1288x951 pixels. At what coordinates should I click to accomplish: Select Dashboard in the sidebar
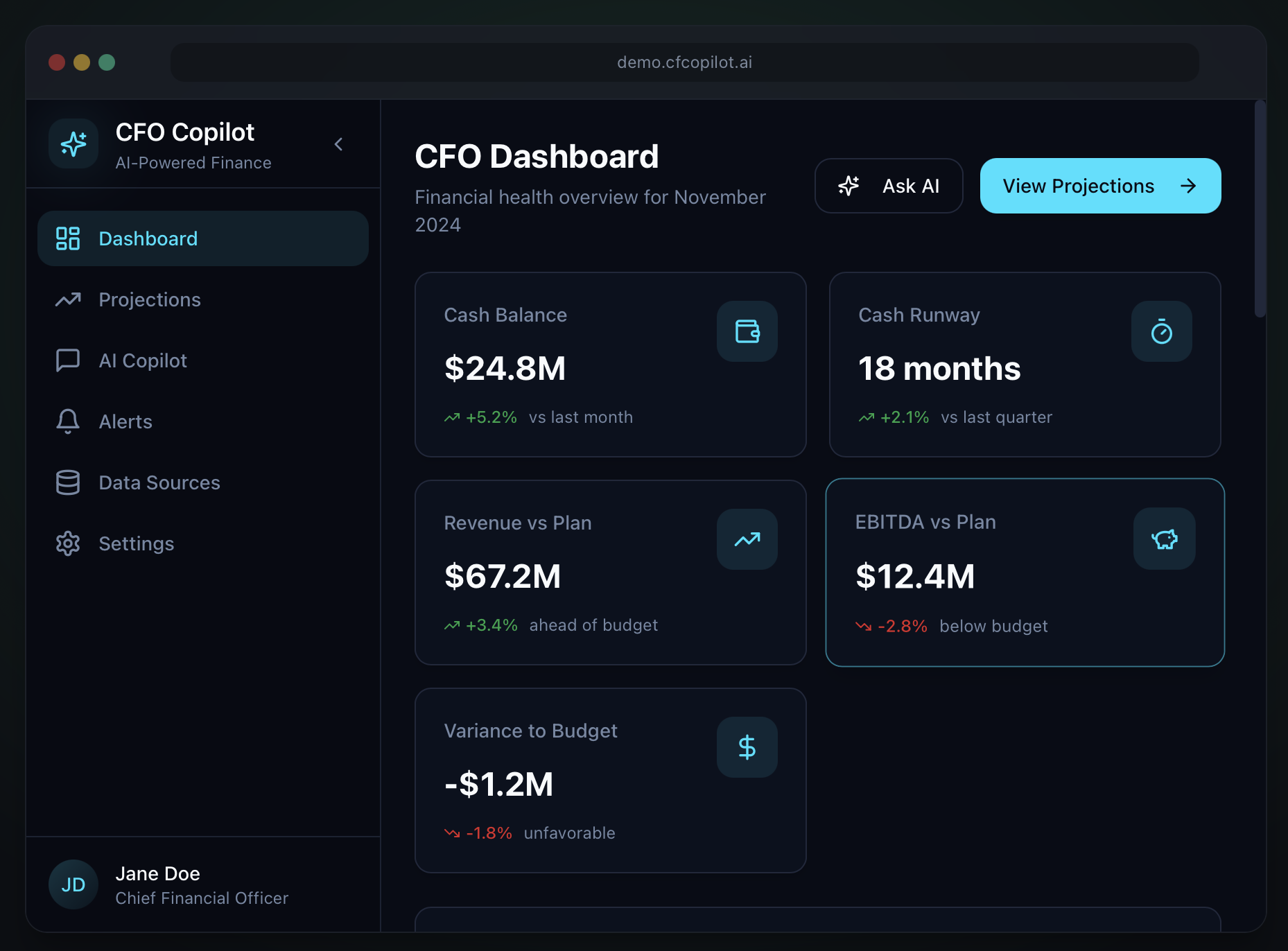(x=148, y=238)
